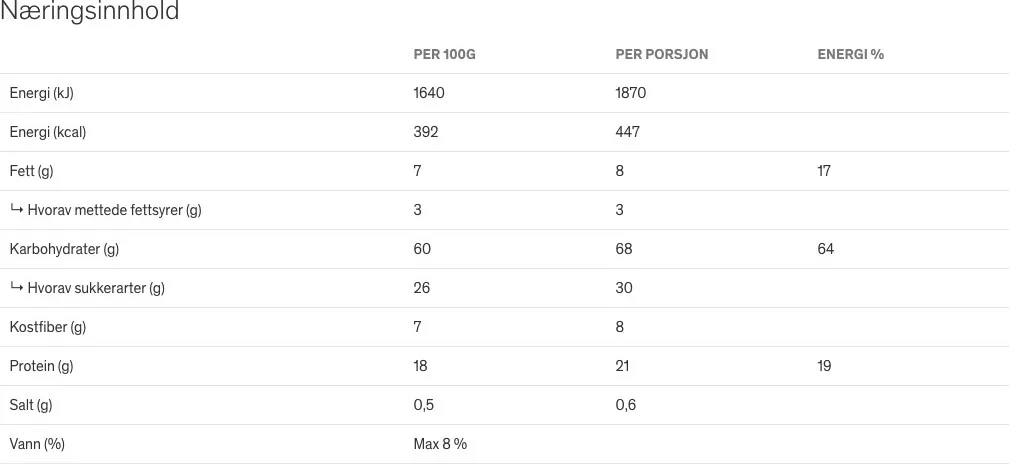
Task: Click the Max 8 % water value
Action: pyautogui.click(x=440, y=444)
